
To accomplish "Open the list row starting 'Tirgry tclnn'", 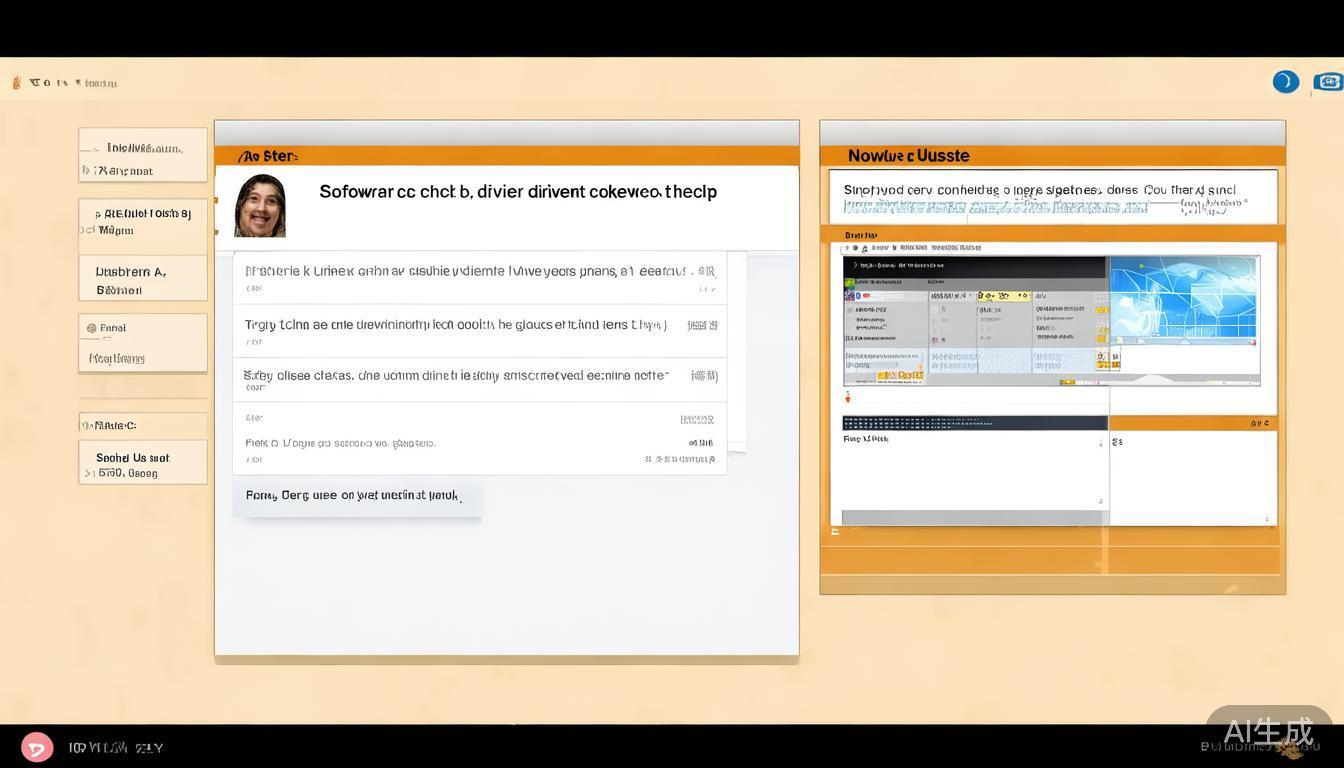I will (x=480, y=331).
